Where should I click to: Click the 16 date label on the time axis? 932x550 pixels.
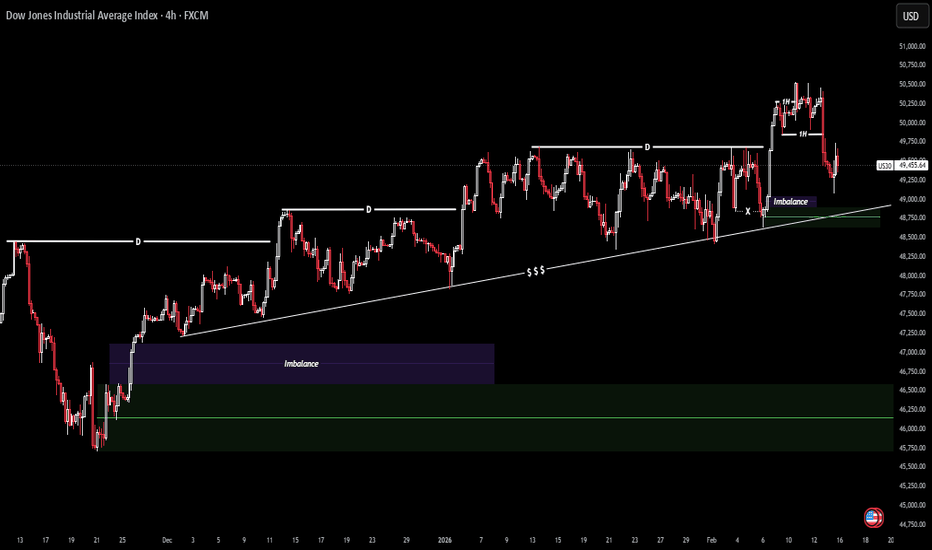[x=840, y=540]
